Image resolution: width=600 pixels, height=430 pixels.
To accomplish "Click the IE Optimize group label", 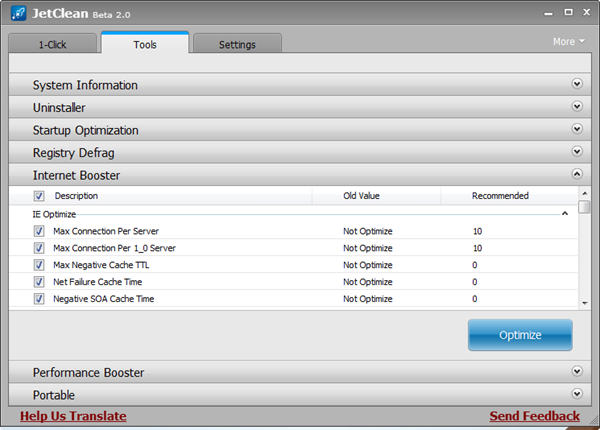I will (x=54, y=214).
